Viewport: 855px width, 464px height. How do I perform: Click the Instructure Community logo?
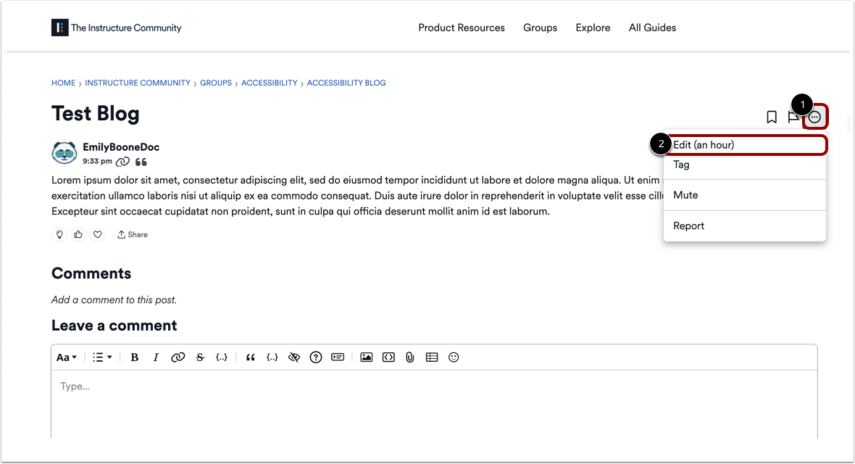(116, 27)
